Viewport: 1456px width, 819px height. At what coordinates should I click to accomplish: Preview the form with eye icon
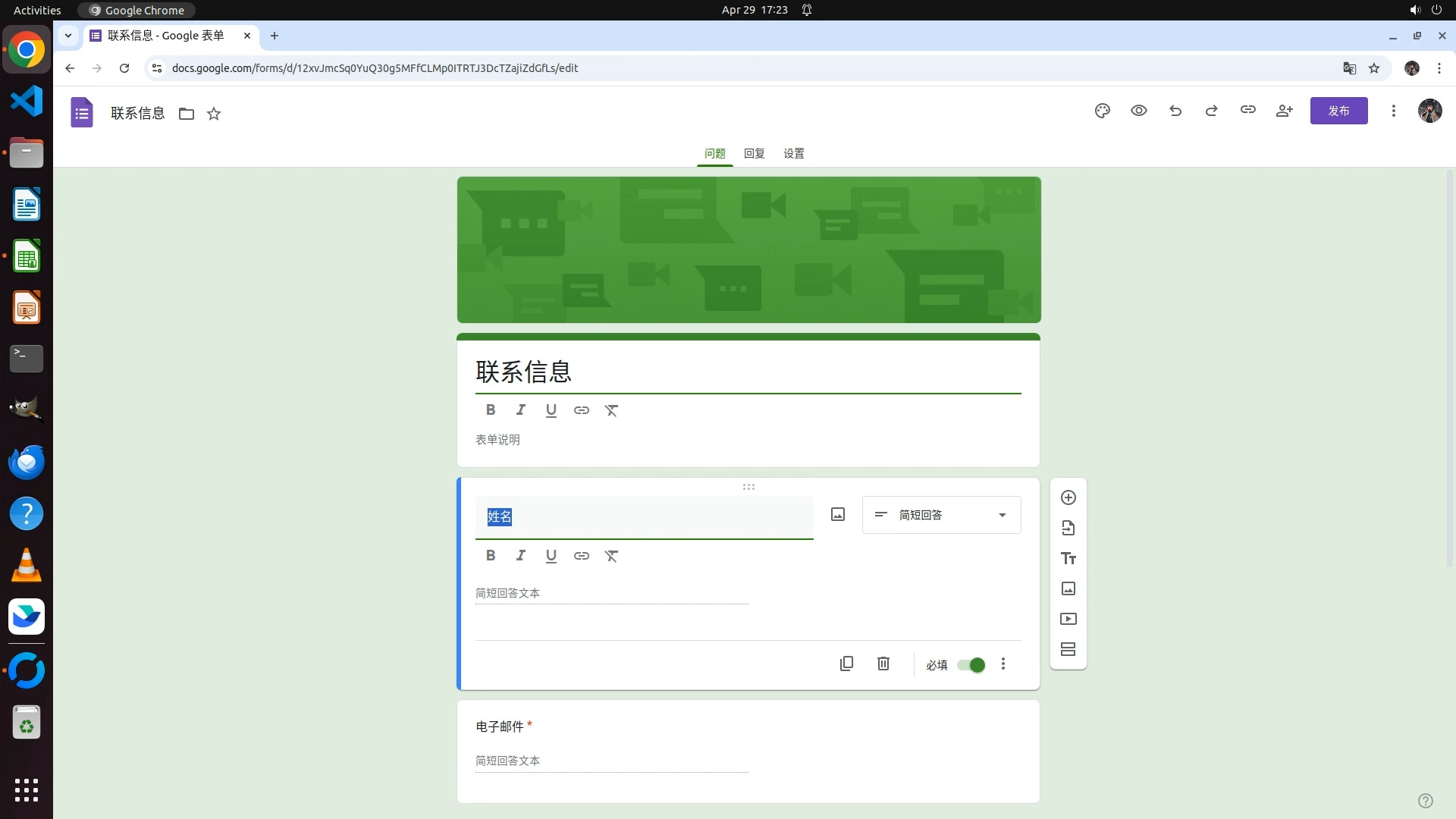(x=1138, y=111)
